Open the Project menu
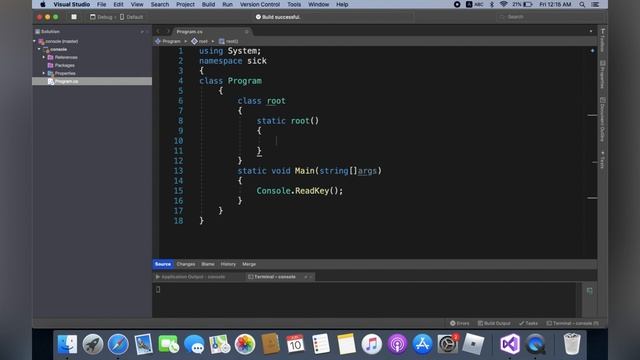 (185, 4)
